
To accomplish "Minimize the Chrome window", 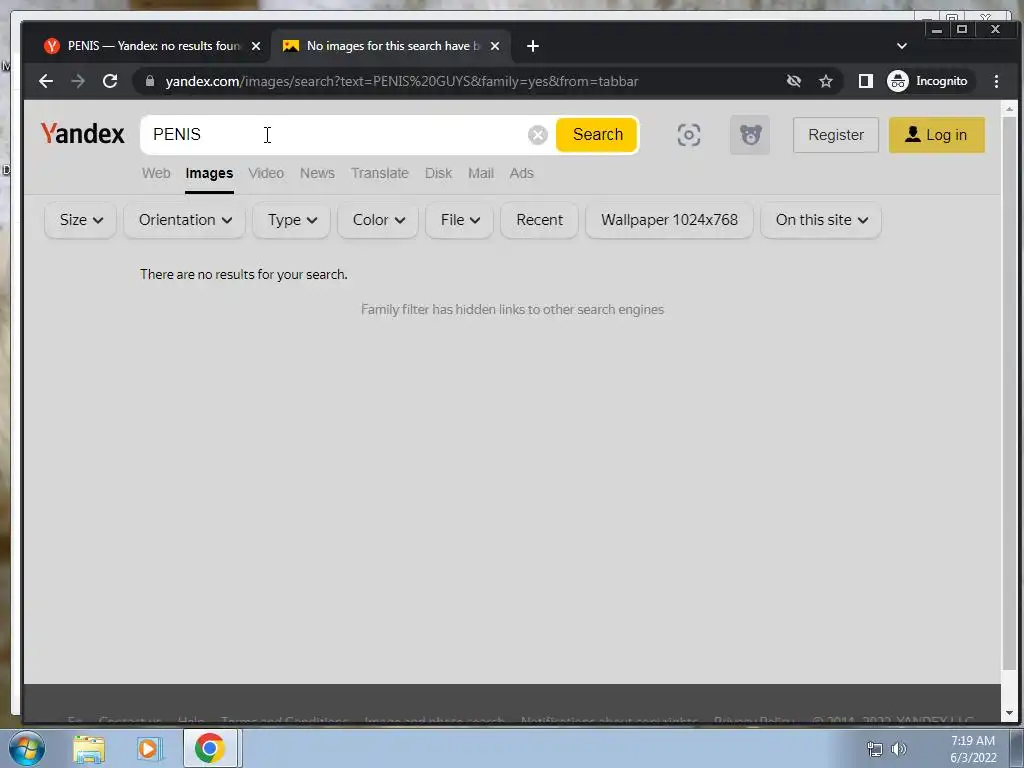I will tap(937, 29).
